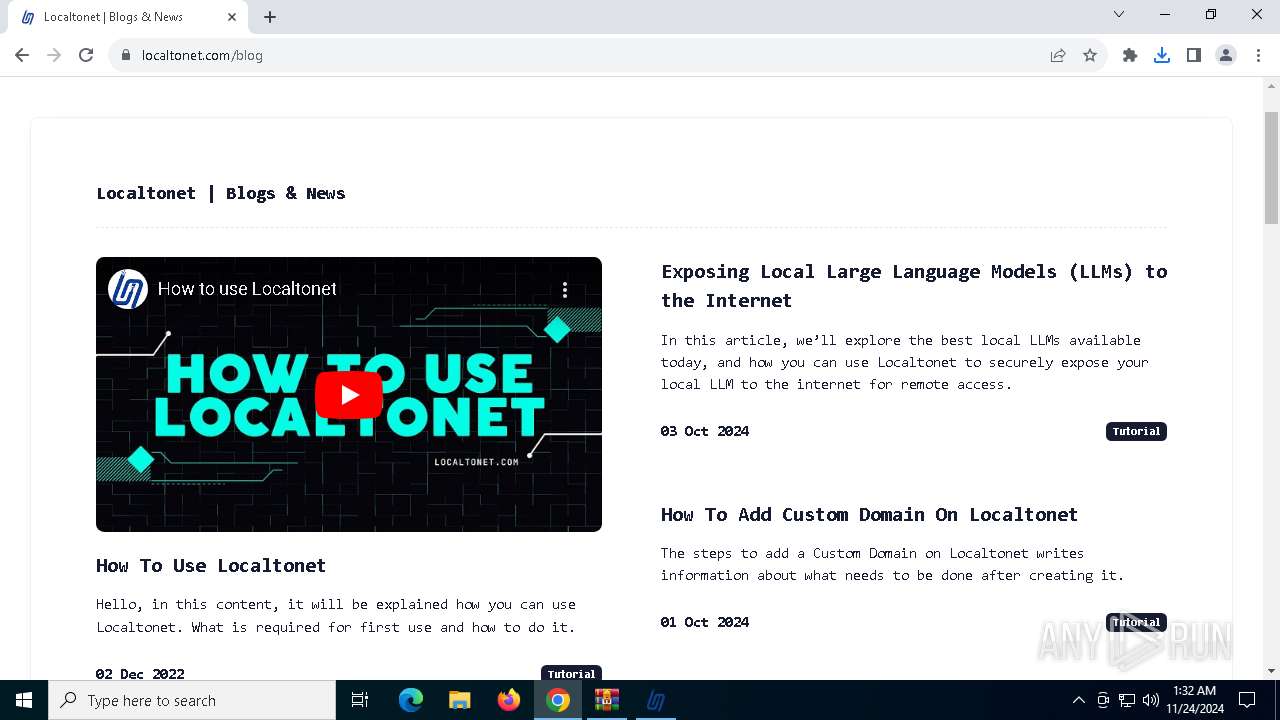The image size is (1280, 720).
Task: Launch Firefox from the taskbar
Action: 509,700
